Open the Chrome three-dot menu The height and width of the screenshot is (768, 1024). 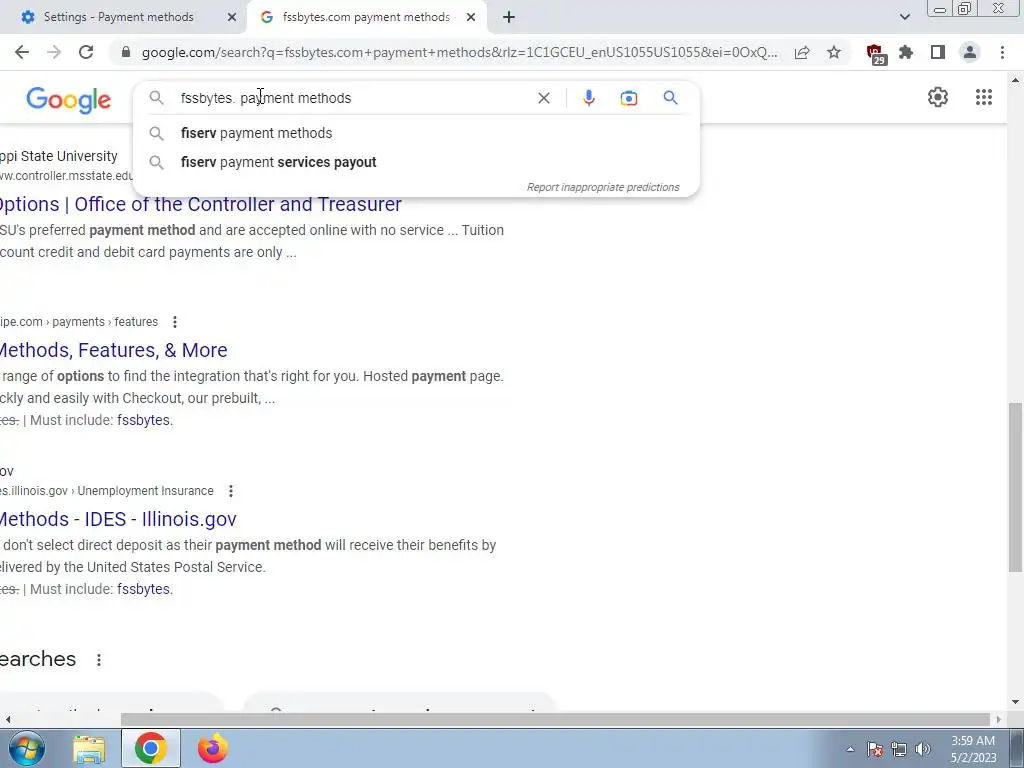tap(1002, 52)
